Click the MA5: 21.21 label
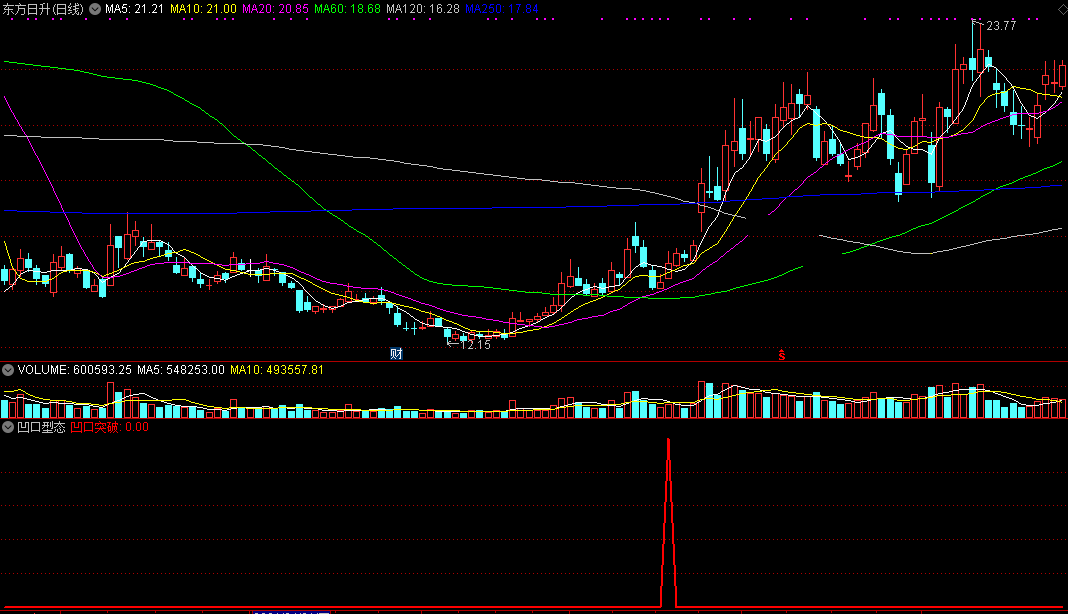This screenshot has width=1068, height=614. click(134, 10)
